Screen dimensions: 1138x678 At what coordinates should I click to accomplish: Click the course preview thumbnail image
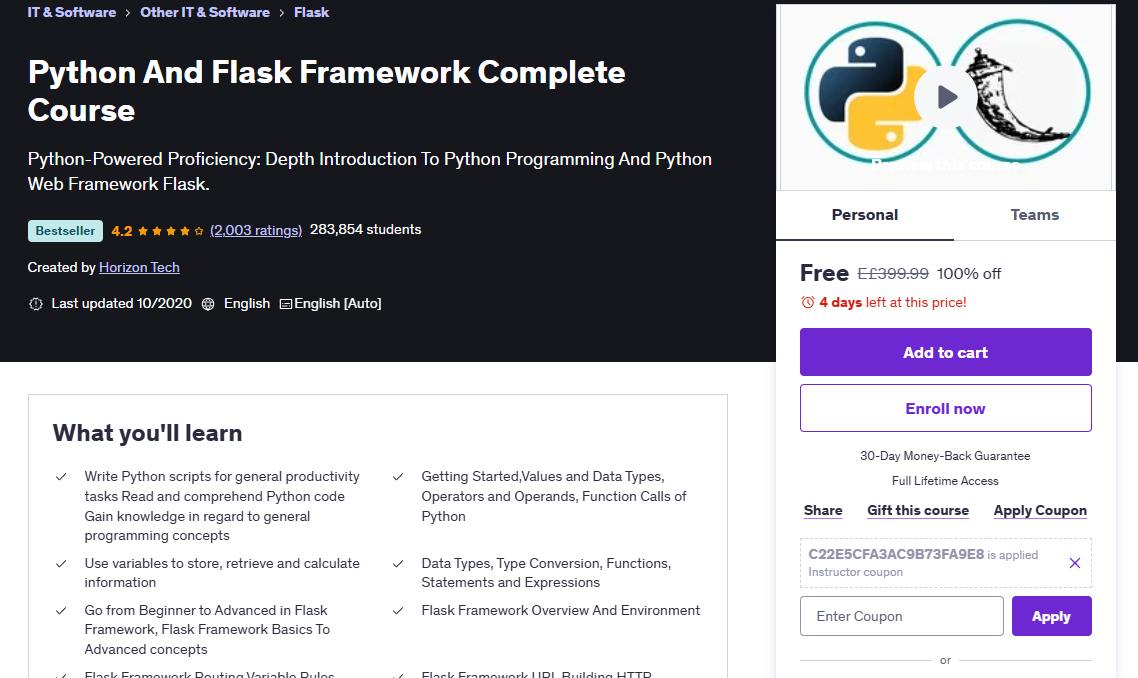[946, 97]
